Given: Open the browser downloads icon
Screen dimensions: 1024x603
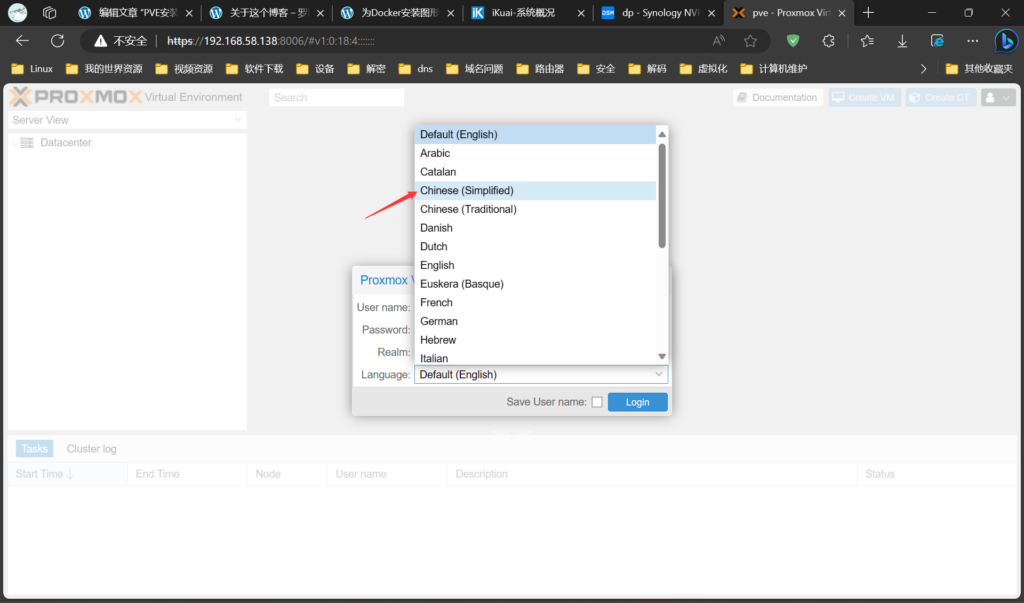Looking at the screenshot, I should [902, 41].
